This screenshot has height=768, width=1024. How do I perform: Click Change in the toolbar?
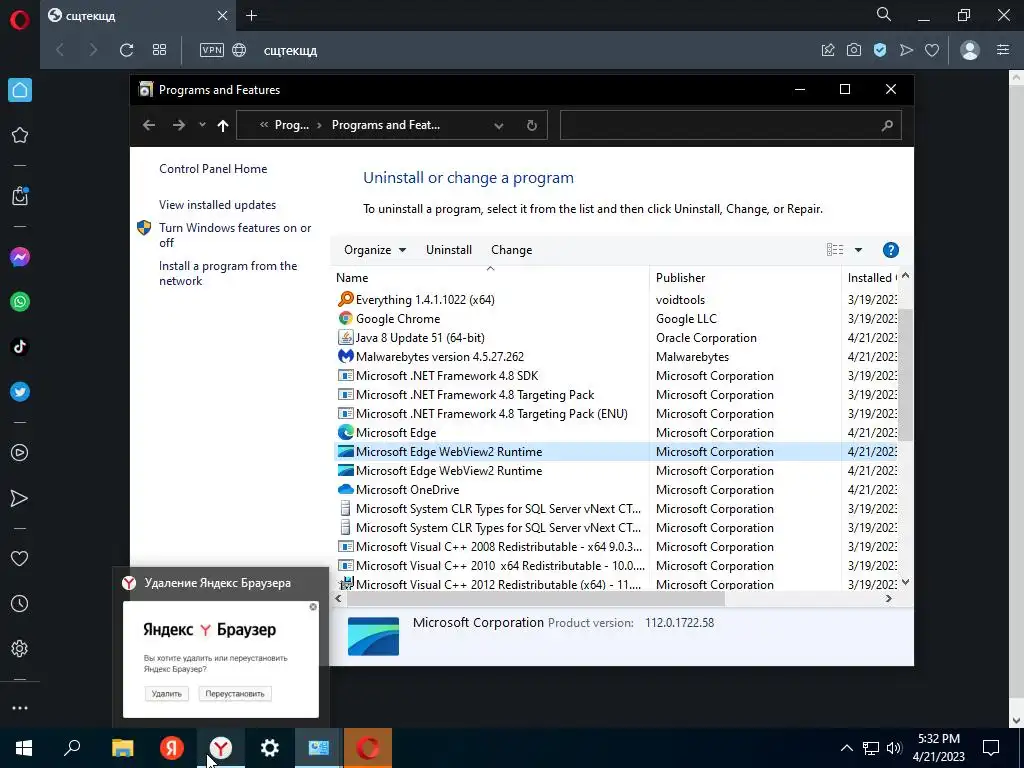tap(511, 250)
